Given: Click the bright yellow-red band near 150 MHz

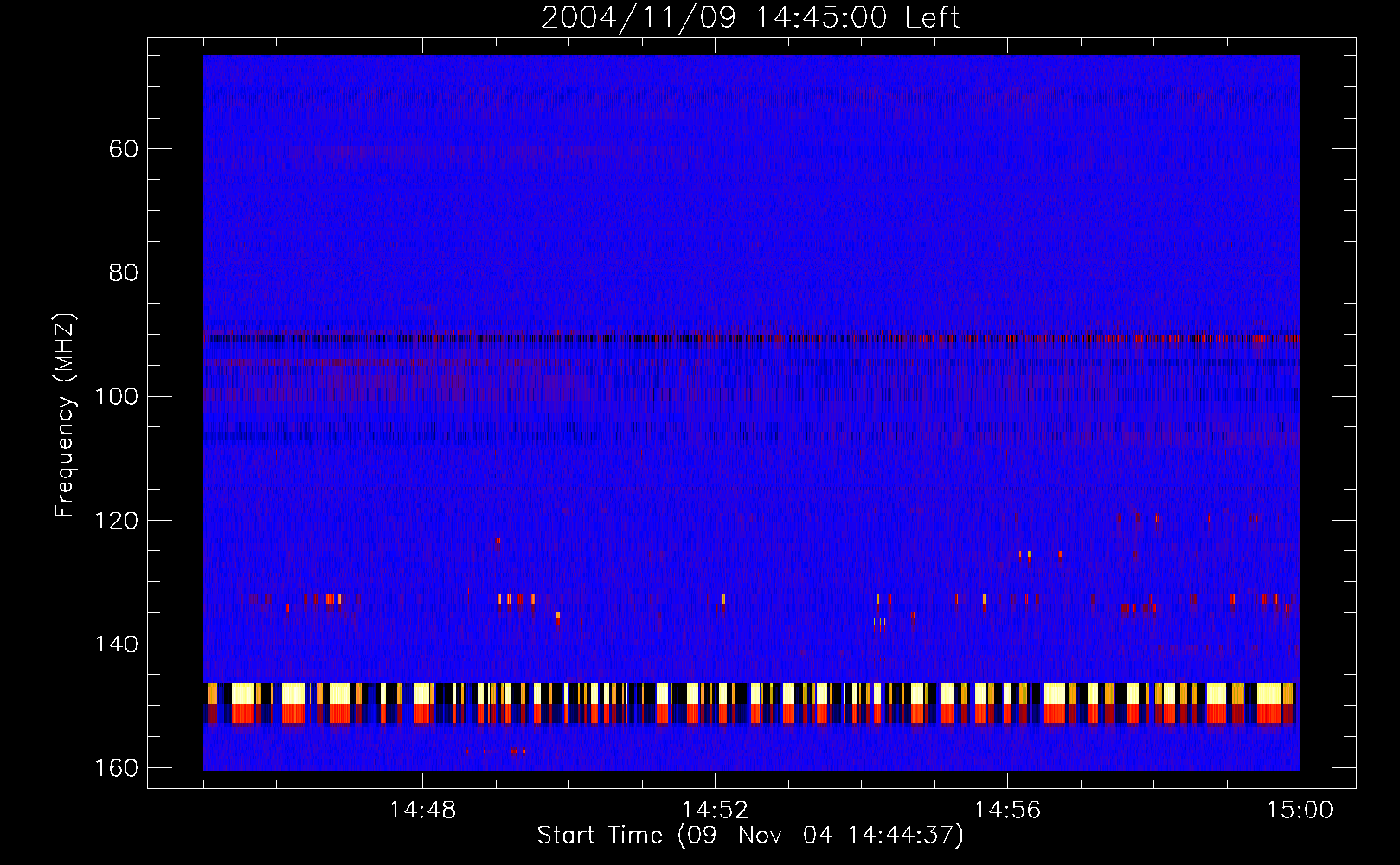Looking at the screenshot, I should [750, 703].
